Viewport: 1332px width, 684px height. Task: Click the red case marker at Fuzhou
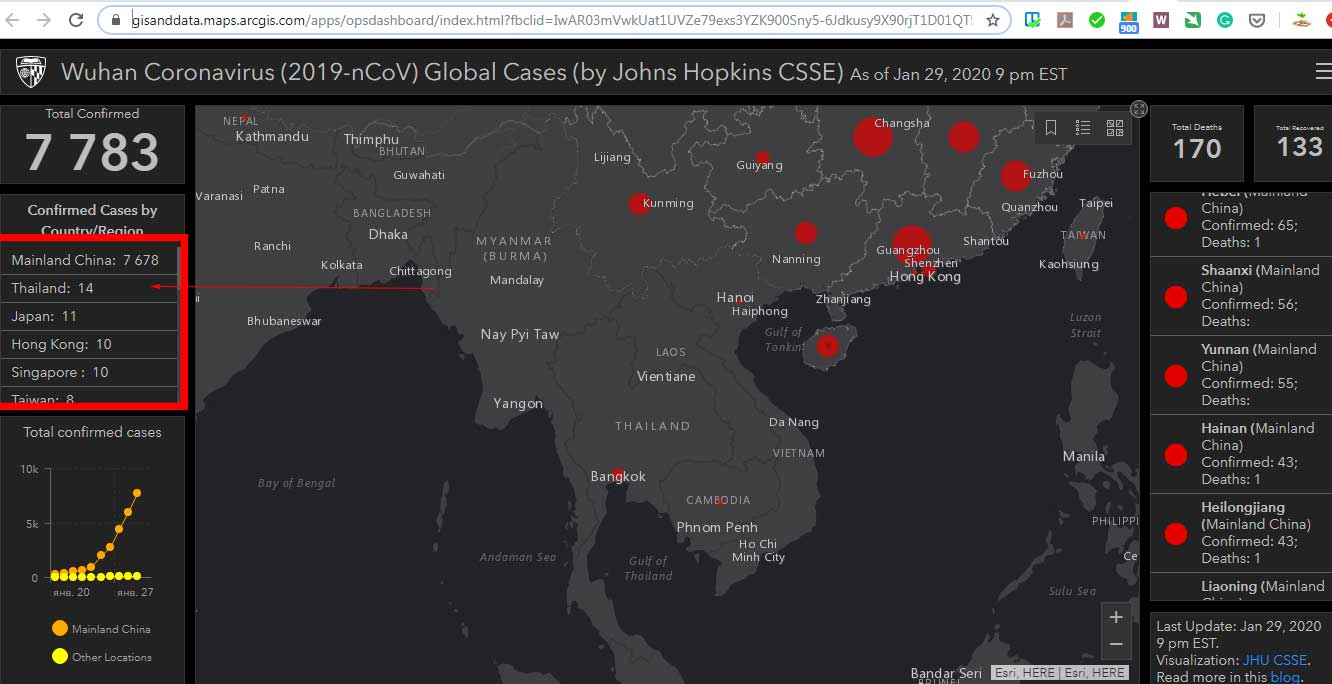pyautogui.click(x=1015, y=176)
